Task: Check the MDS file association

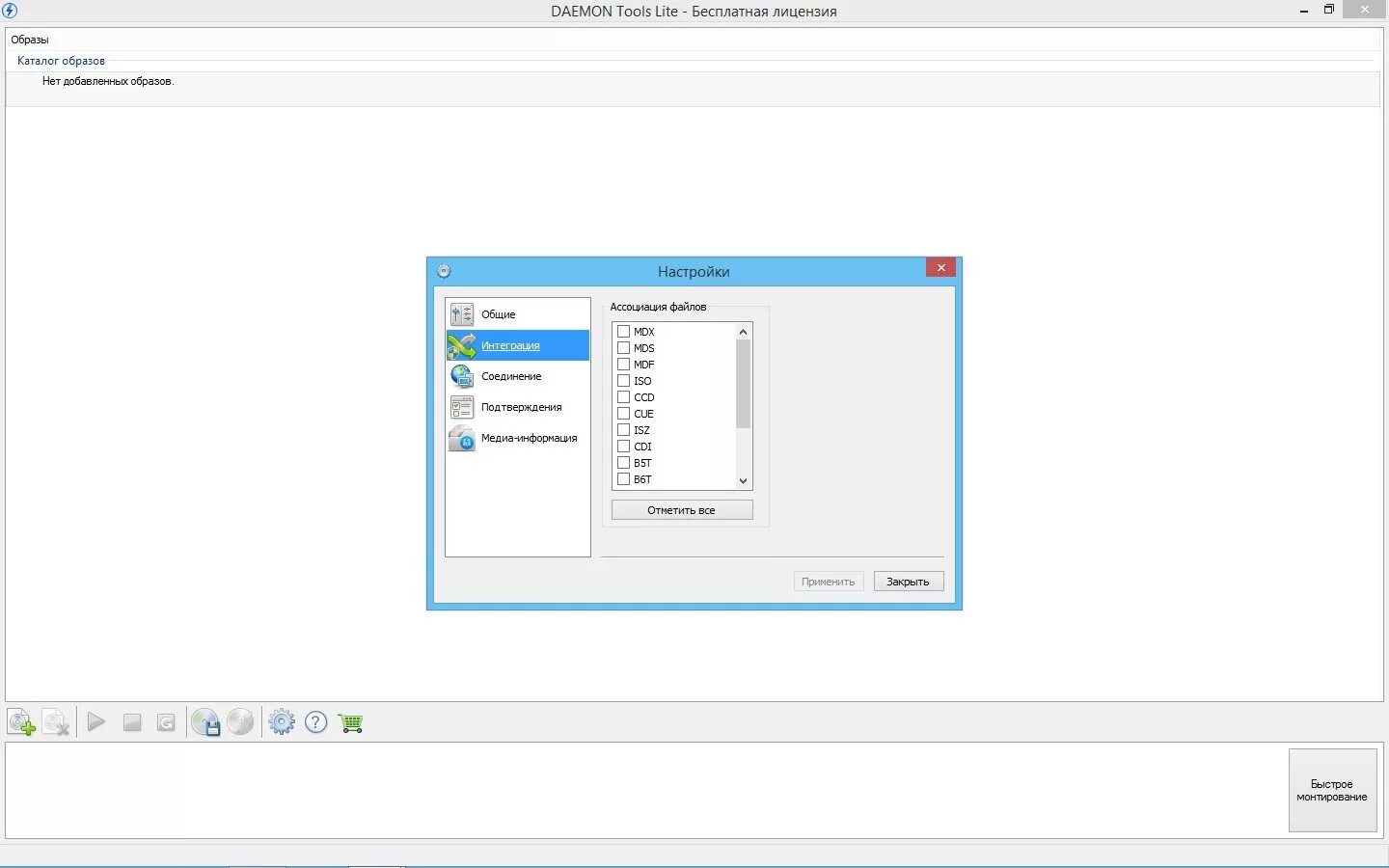Action: (x=623, y=347)
